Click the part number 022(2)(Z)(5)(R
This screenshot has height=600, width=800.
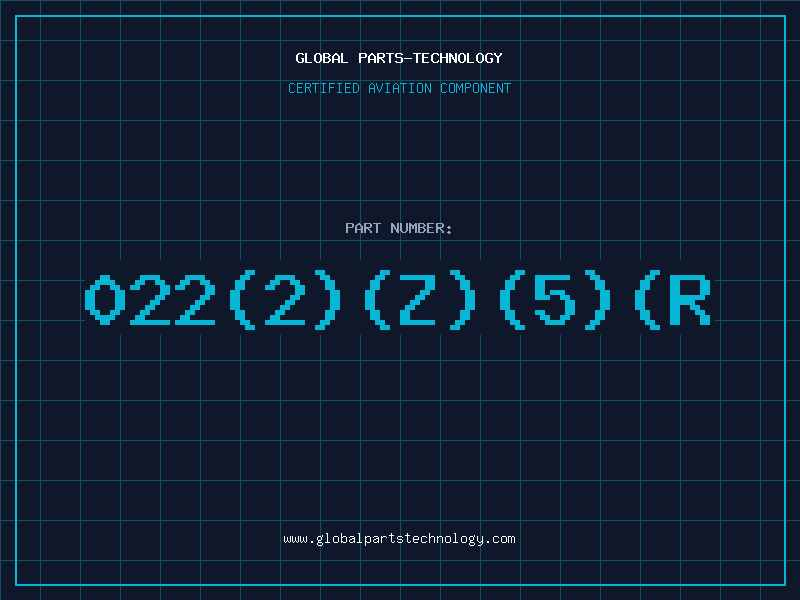pyautogui.click(x=398, y=300)
